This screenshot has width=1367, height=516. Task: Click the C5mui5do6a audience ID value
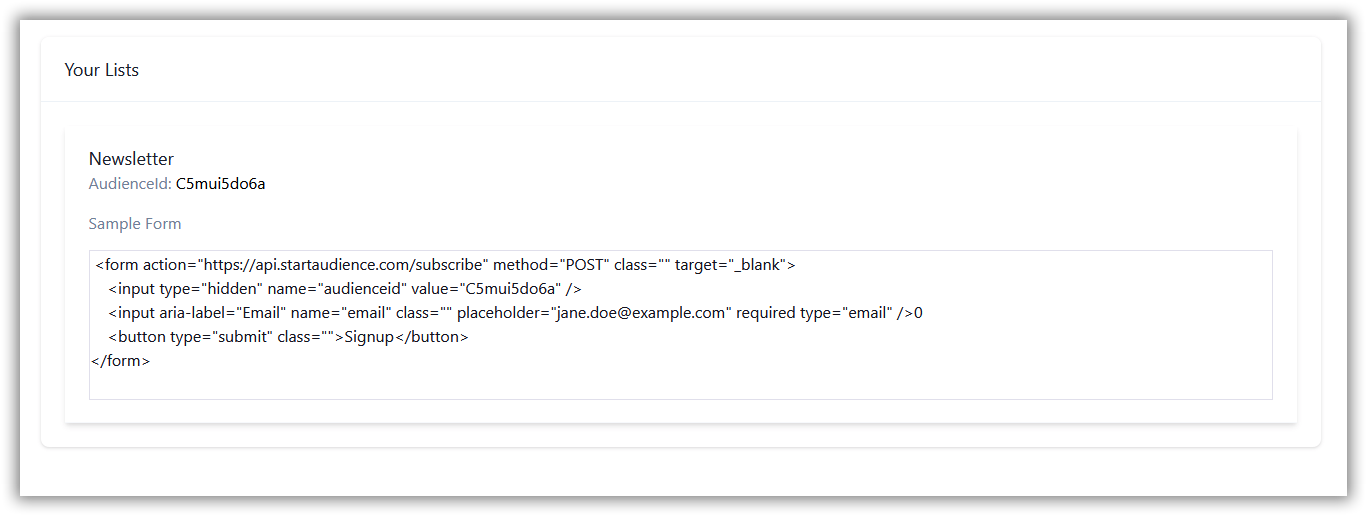pos(220,184)
